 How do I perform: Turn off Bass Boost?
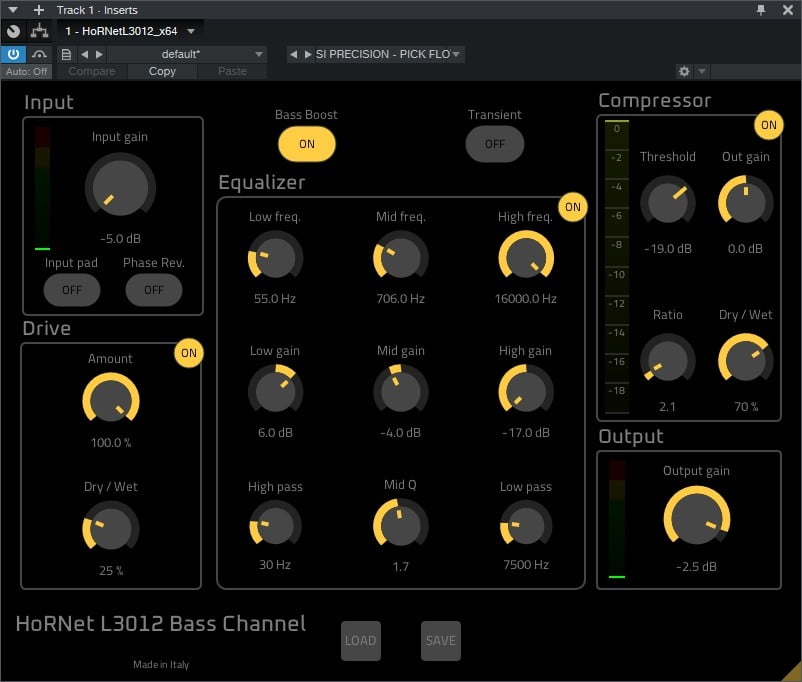307,144
